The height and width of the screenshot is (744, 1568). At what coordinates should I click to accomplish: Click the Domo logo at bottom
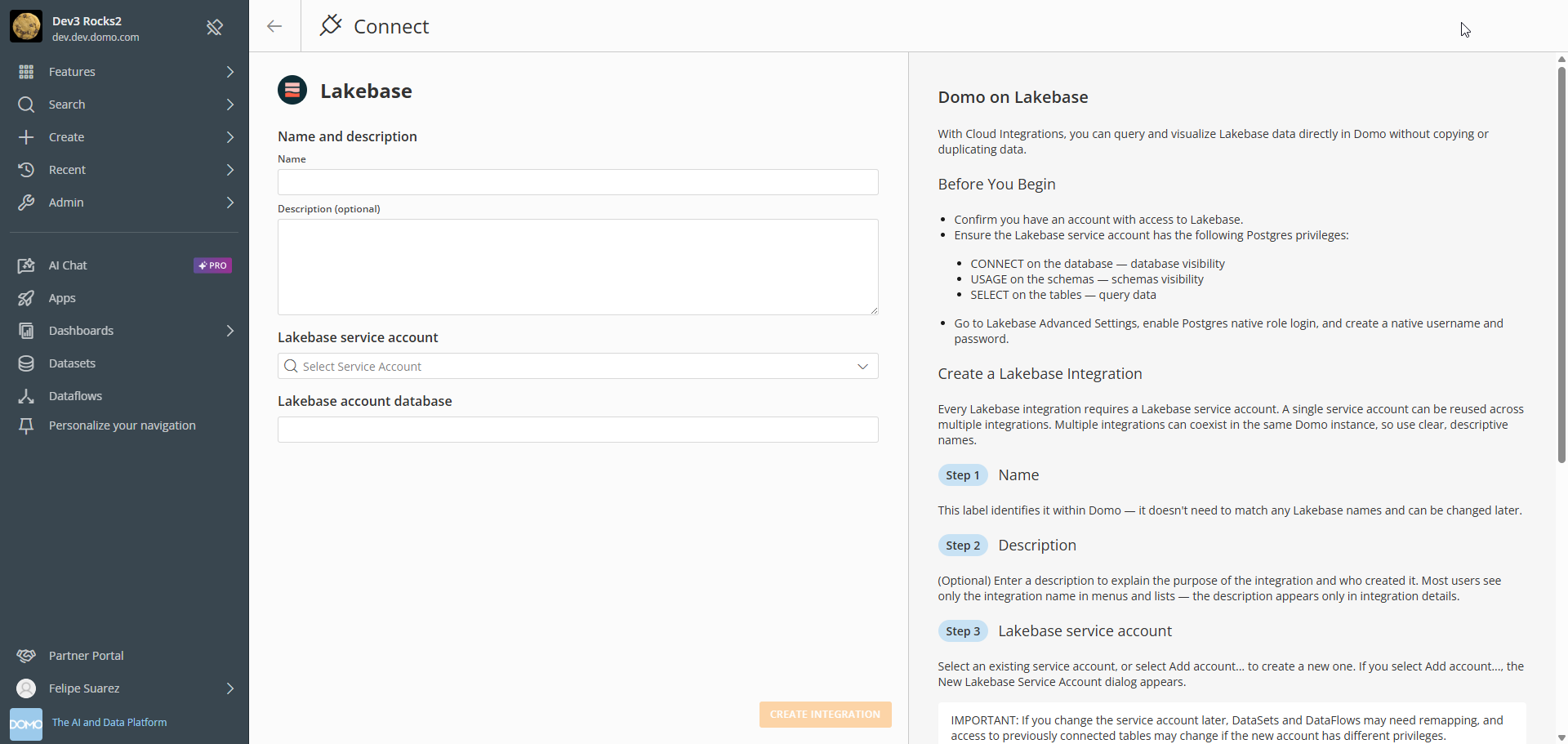click(26, 724)
